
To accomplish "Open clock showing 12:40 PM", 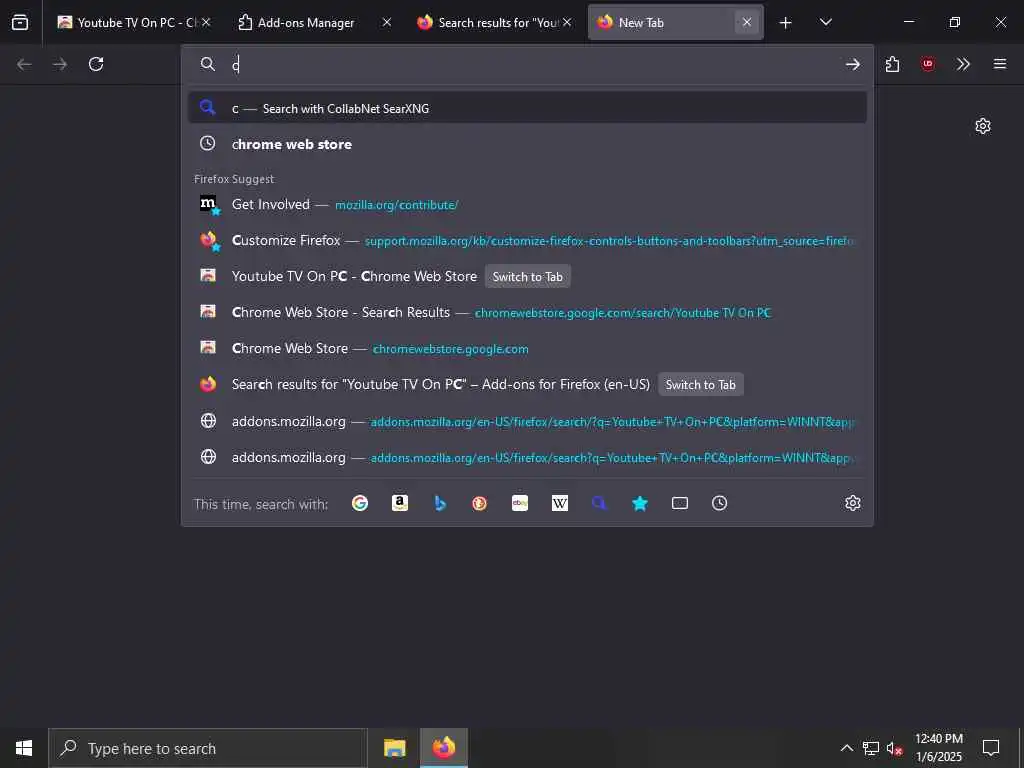I will 938,748.
